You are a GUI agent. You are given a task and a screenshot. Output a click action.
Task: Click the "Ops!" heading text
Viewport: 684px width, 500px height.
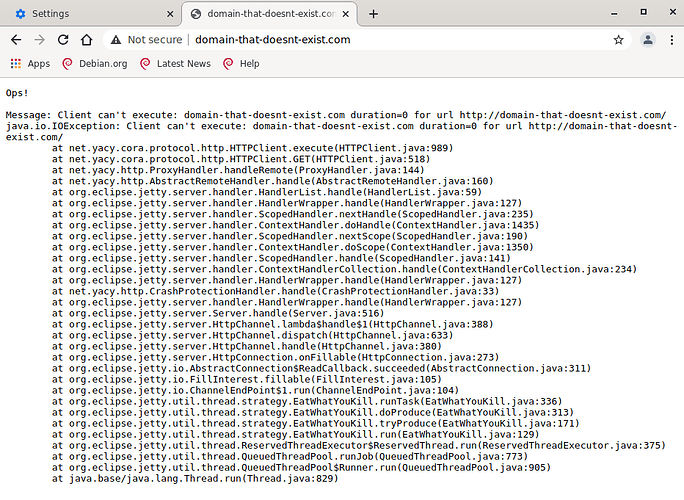point(17,93)
